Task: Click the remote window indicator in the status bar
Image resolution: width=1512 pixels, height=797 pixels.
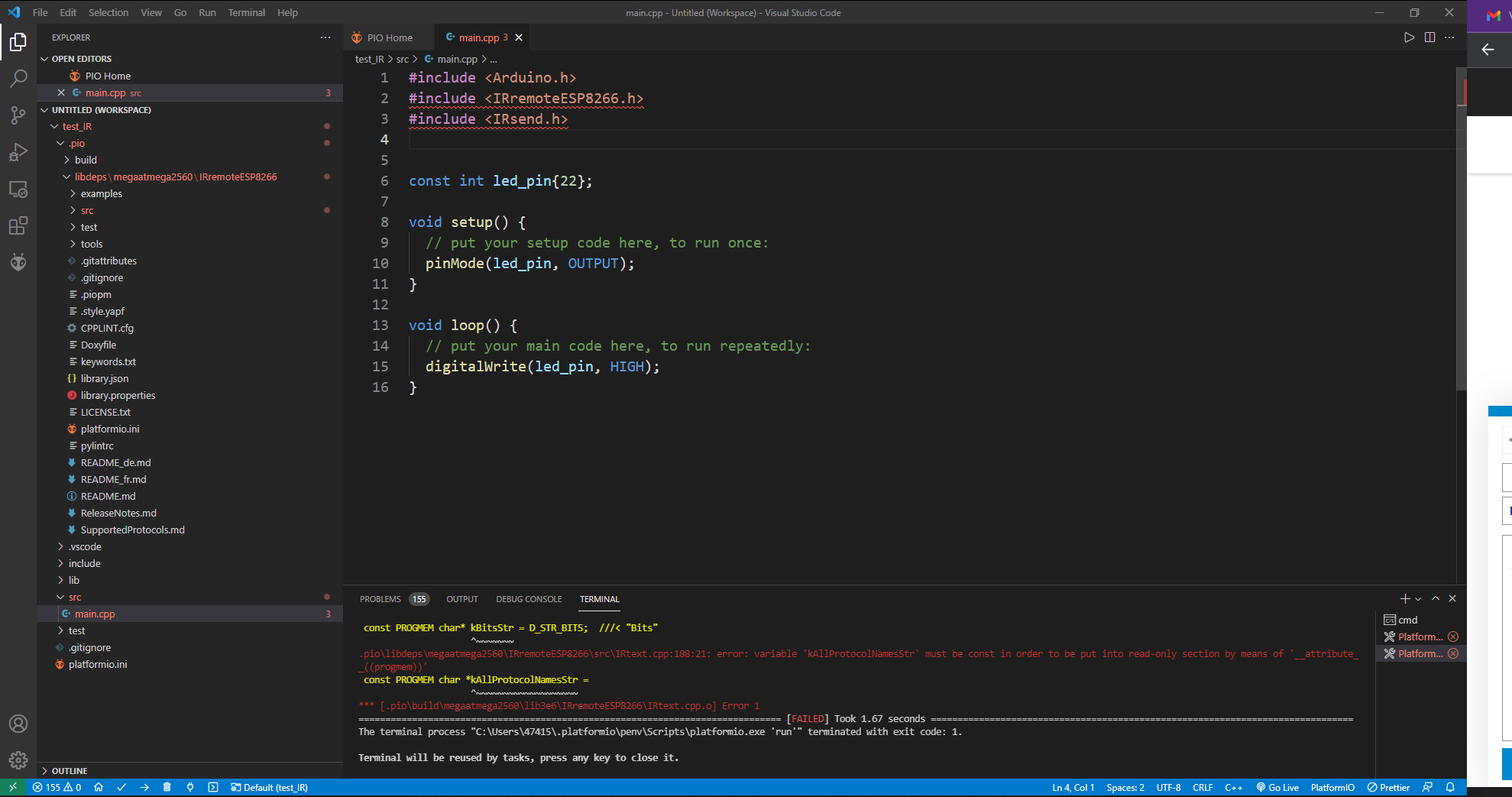Action: click(x=12, y=787)
